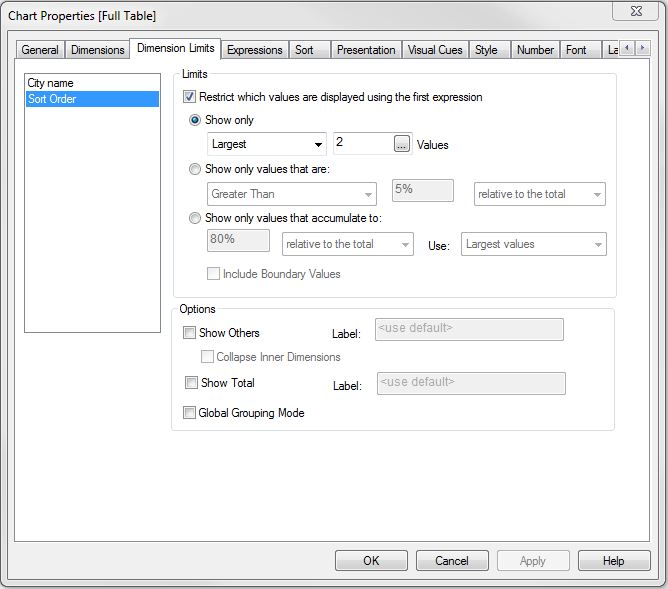Toggle the Restrict which values are displayed checkbox
This screenshot has height=589, width=668.
pyautogui.click(x=190, y=98)
